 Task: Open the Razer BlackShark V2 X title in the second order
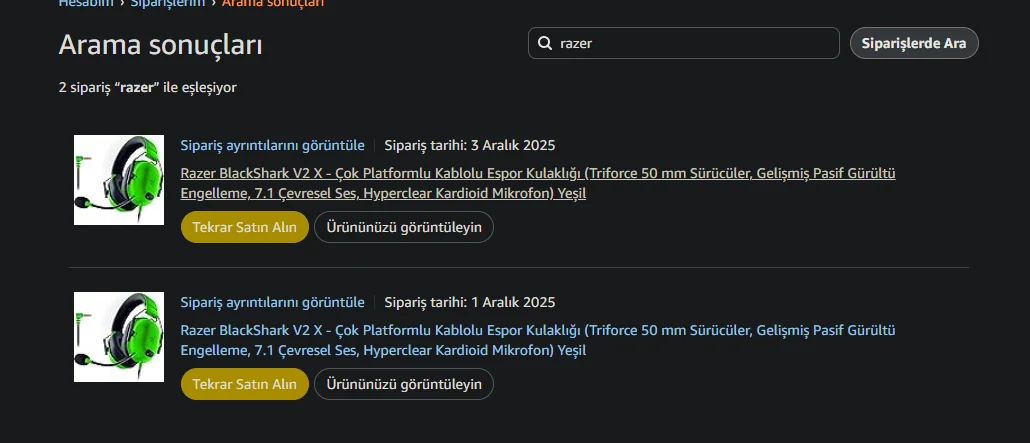(x=538, y=340)
